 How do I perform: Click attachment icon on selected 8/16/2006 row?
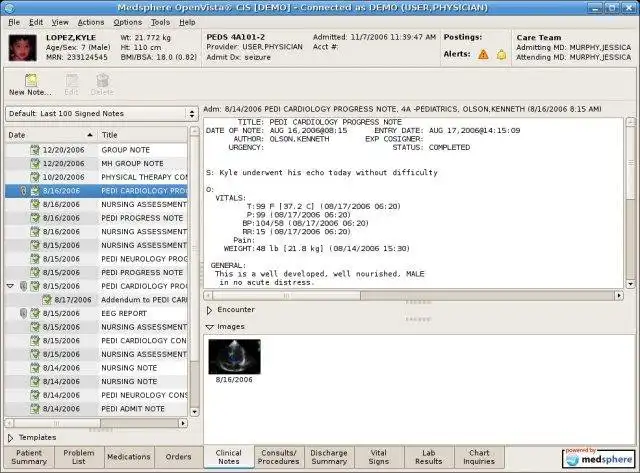(x=23, y=191)
